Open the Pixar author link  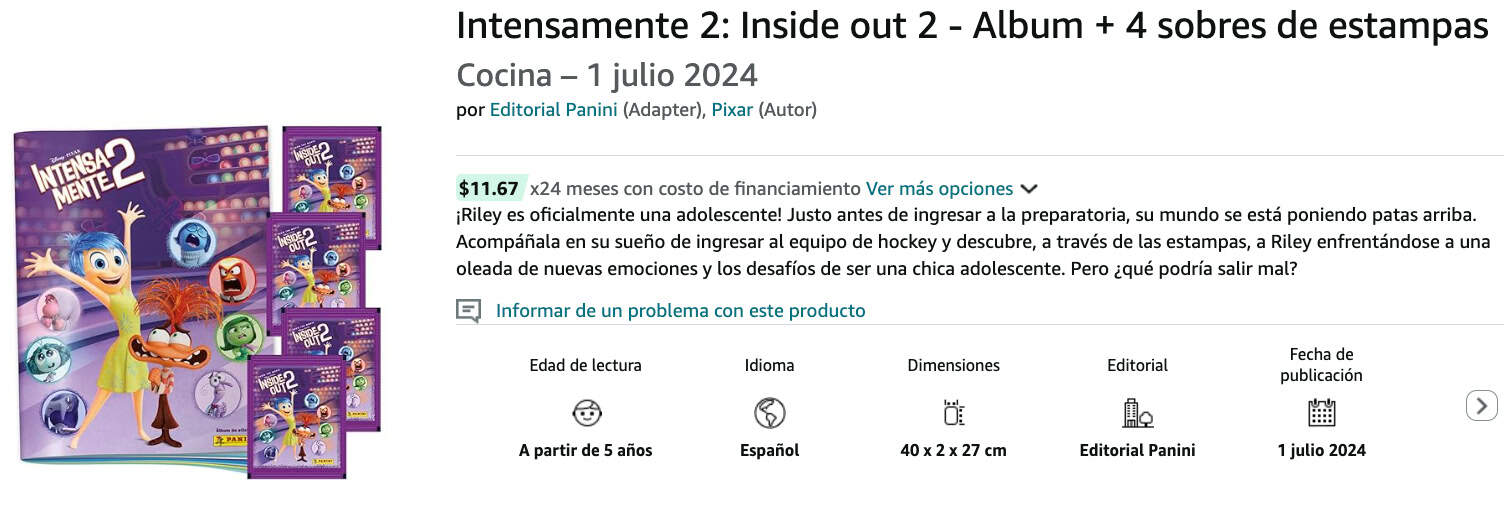pos(732,110)
